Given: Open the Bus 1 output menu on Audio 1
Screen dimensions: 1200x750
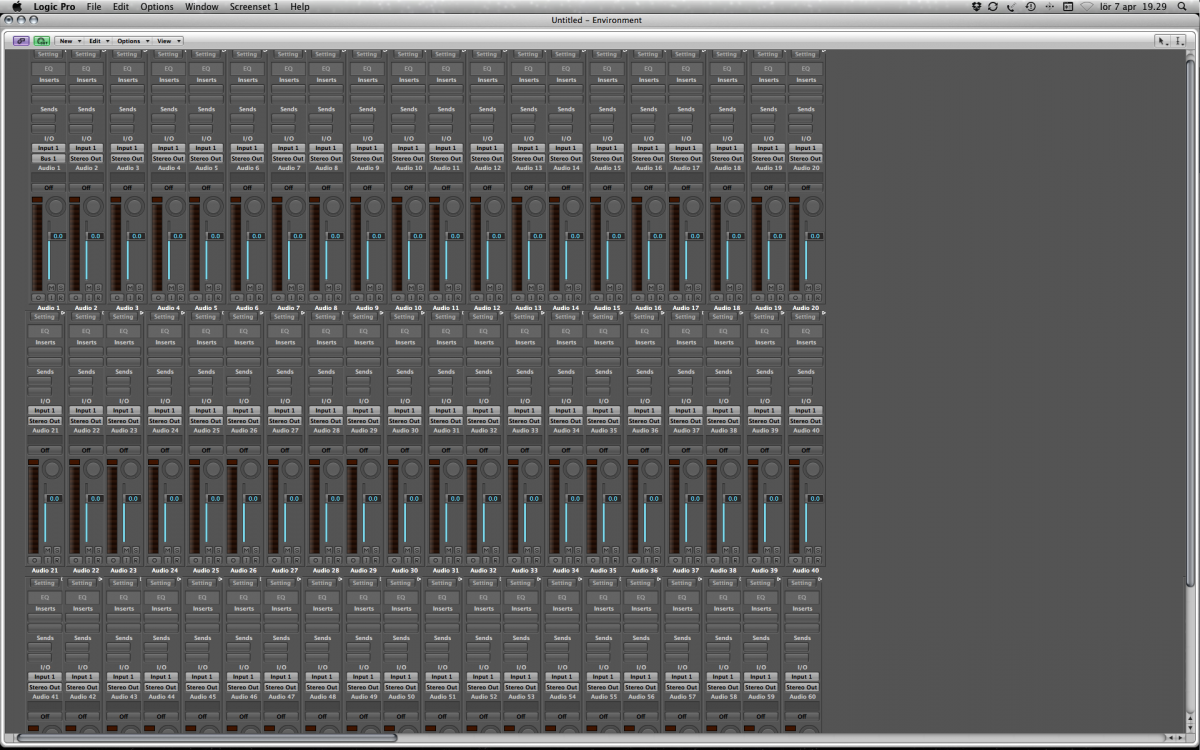Looking at the screenshot, I should [46, 158].
